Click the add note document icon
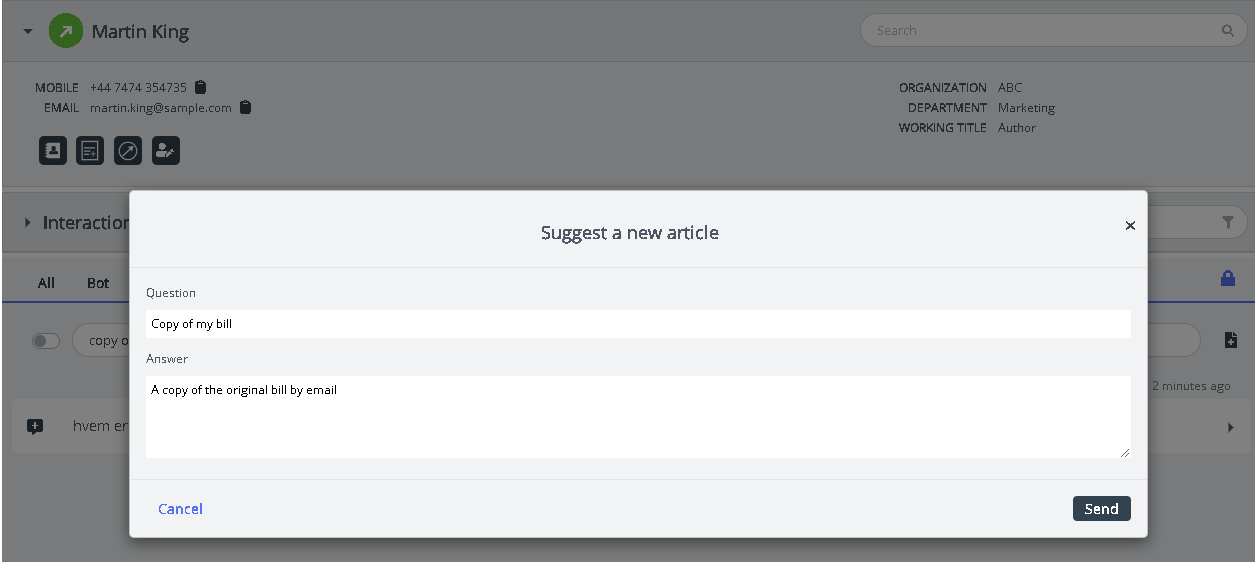The width and height of the screenshot is (1255, 562). [91, 151]
